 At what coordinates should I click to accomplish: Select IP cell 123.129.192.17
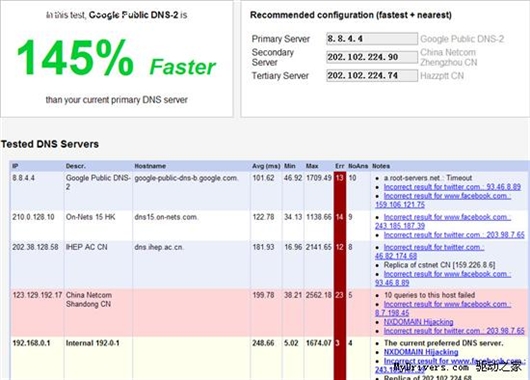(x=37, y=295)
